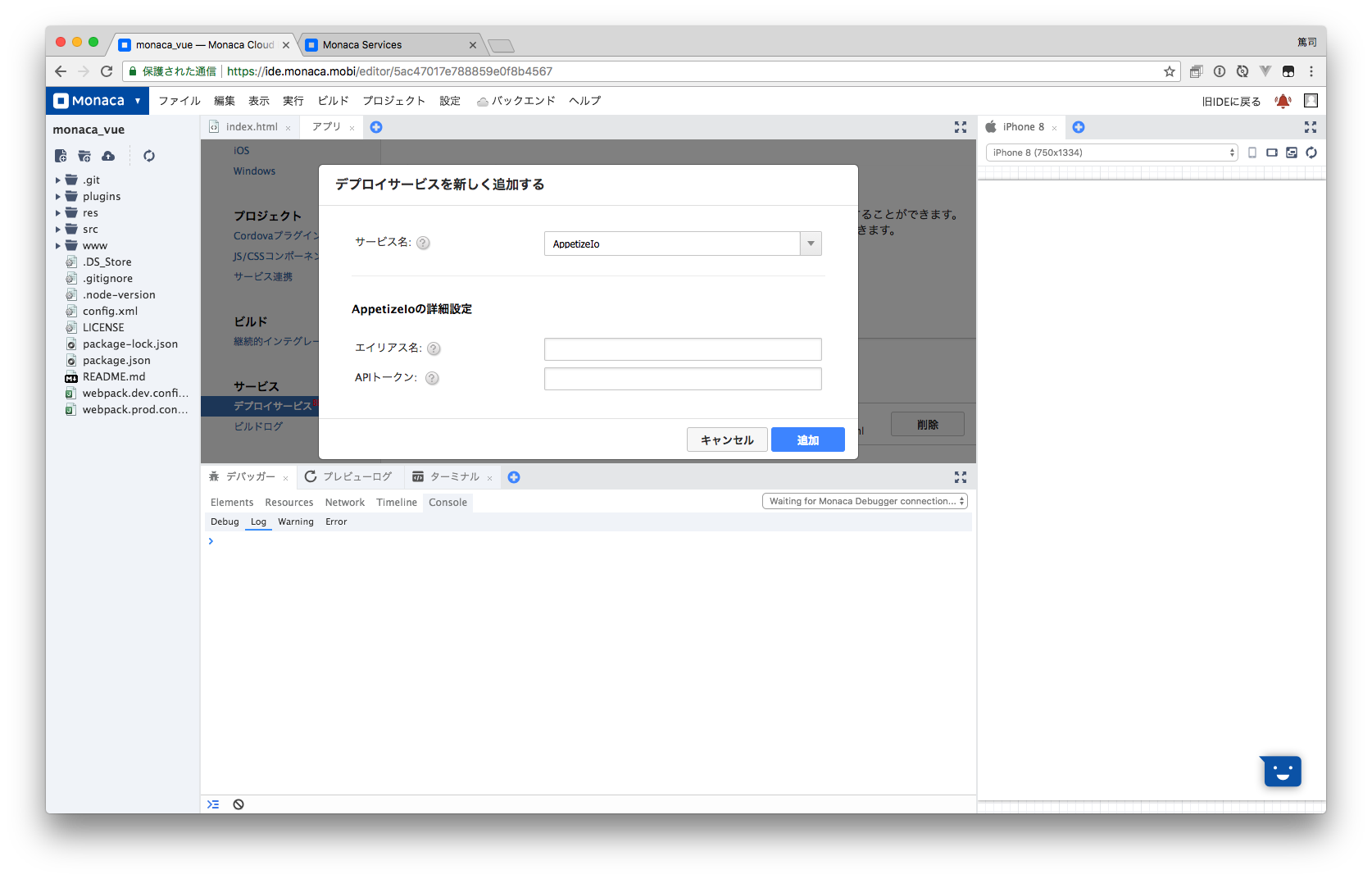Add a new previewer tab with the plus icon
The width and height of the screenshot is (1372, 879).
pos(1079,127)
